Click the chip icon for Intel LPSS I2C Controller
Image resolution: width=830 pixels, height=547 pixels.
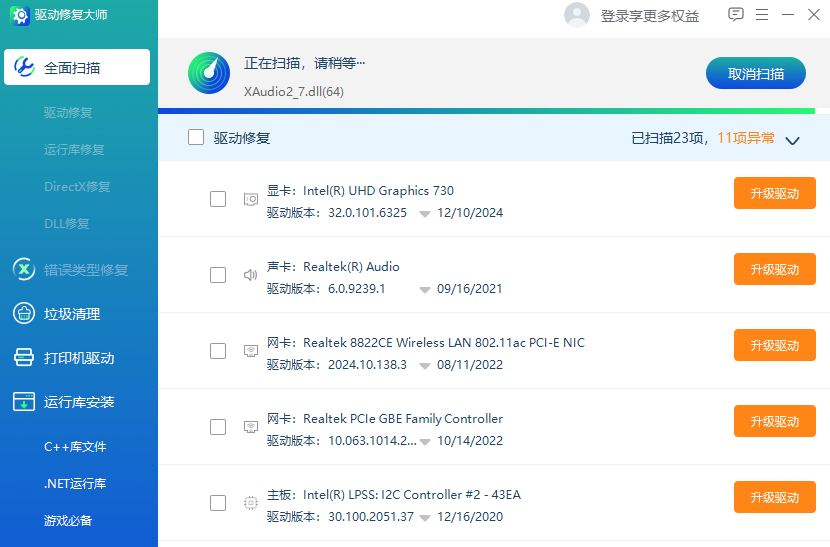(x=251, y=503)
